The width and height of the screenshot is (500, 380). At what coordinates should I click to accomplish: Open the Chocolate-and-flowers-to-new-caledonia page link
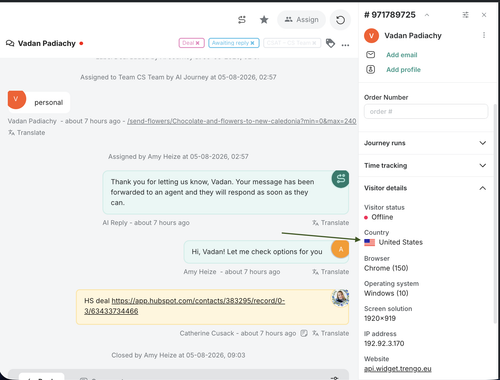(x=241, y=121)
